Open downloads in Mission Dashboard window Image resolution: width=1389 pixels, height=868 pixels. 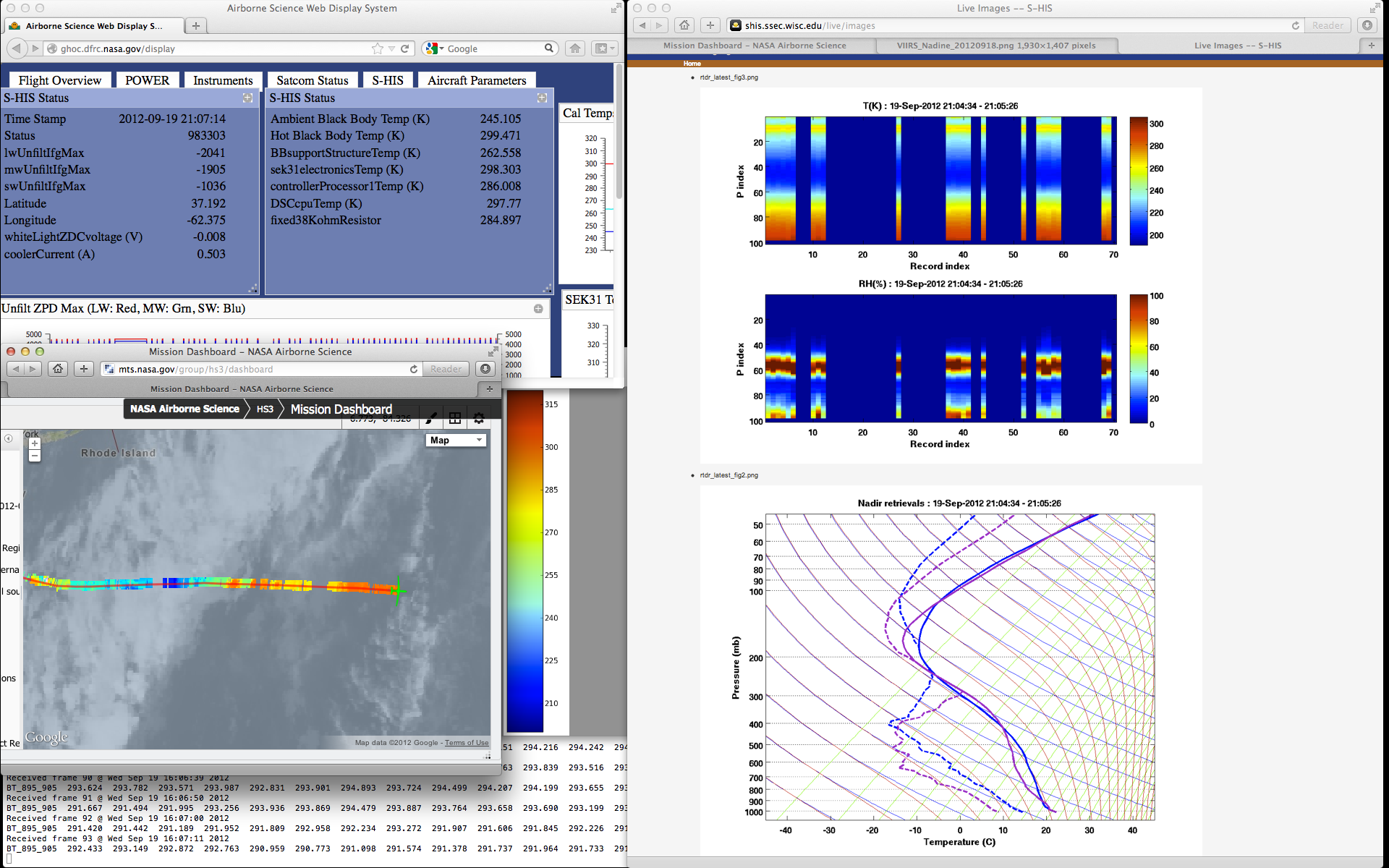[x=485, y=369]
